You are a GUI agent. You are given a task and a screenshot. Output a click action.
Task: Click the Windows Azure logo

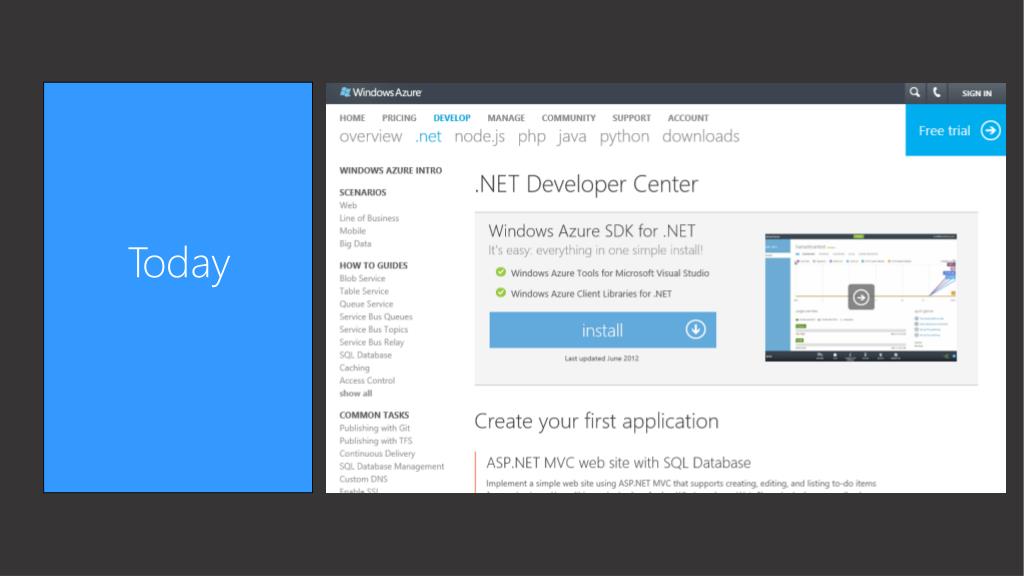[381, 93]
